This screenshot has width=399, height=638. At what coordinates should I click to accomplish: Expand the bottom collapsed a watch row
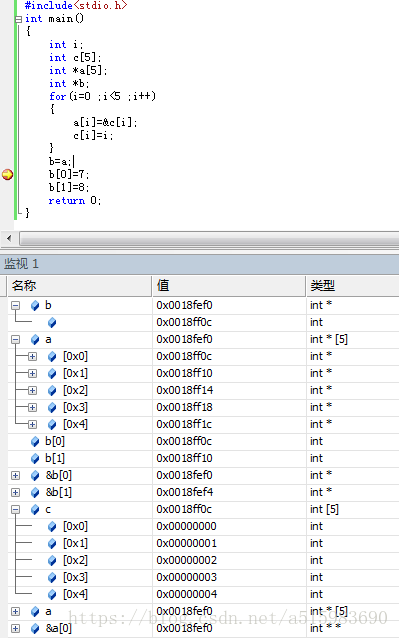coord(15,611)
